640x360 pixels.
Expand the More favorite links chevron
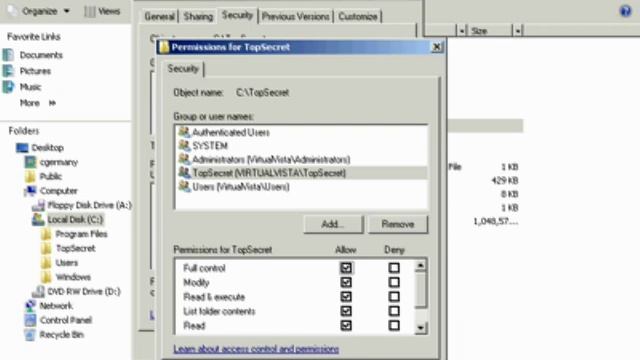[x=52, y=103]
